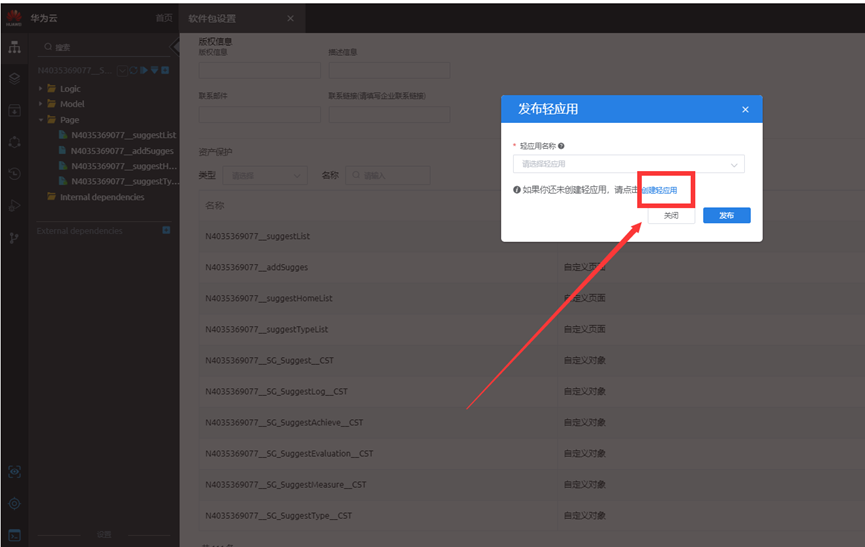Click the crosshair target sidebar icon
This screenshot has height=547, width=865.
(x=14, y=503)
